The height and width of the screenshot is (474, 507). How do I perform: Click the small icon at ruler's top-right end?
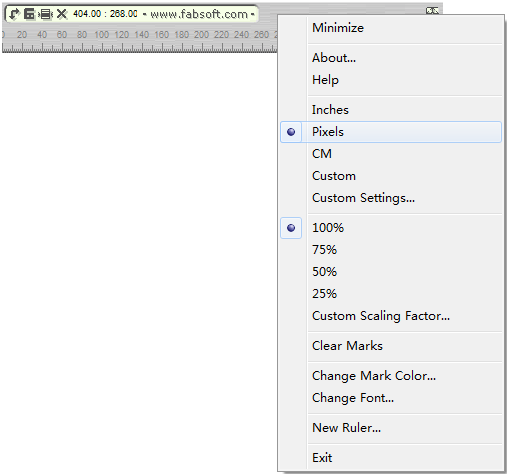coord(432,11)
